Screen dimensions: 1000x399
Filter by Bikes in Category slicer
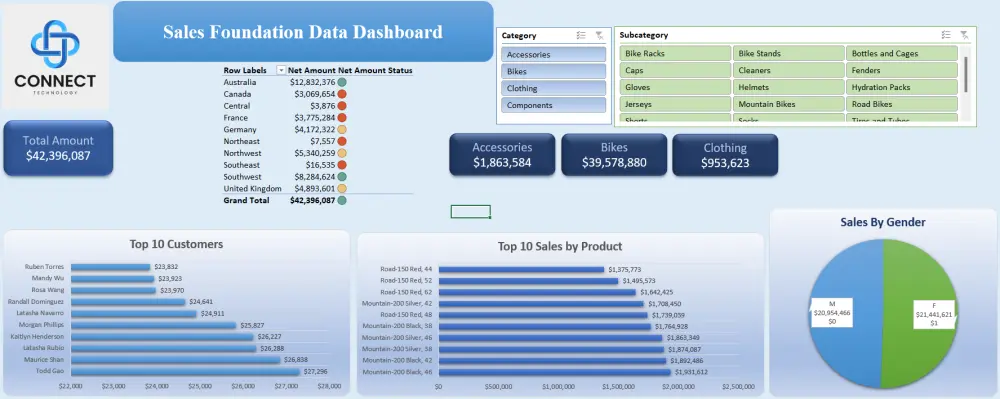pyautogui.click(x=554, y=71)
